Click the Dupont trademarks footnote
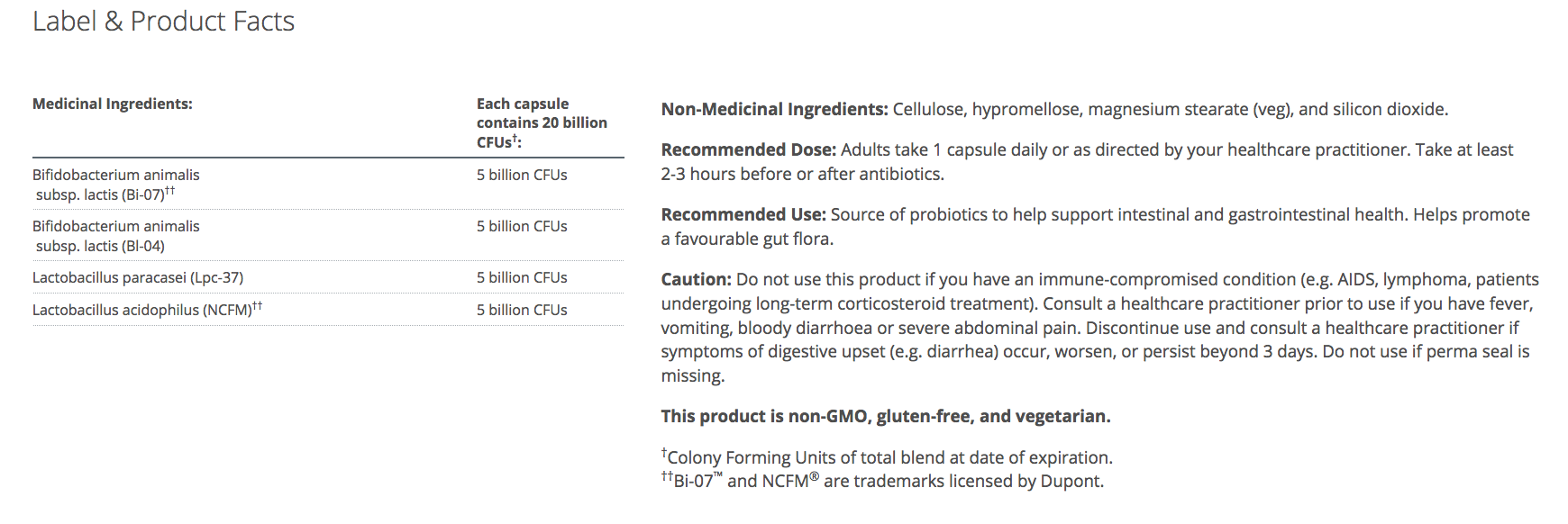The height and width of the screenshot is (524, 1568). coord(884,482)
